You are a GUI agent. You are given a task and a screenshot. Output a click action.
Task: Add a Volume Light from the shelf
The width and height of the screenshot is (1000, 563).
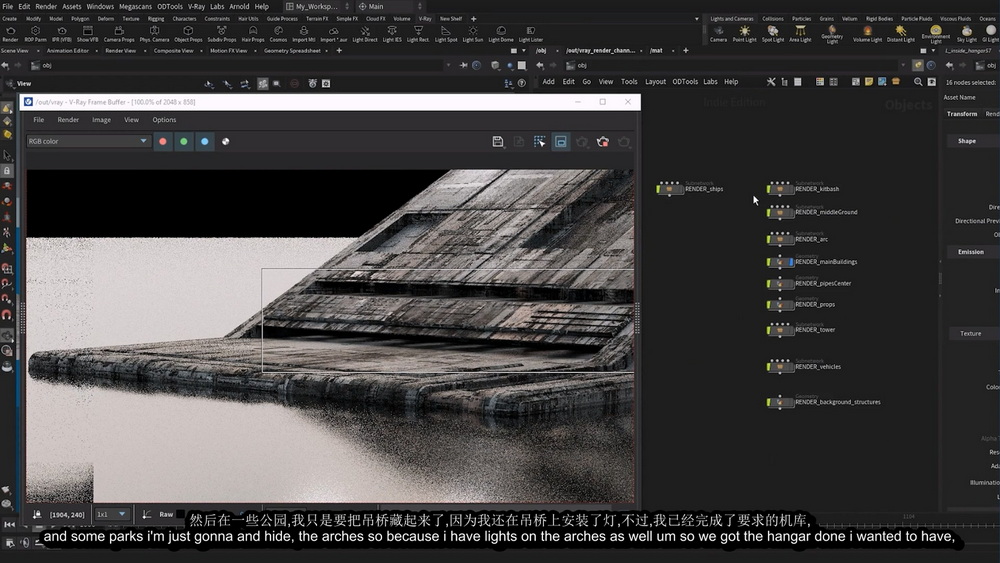(x=867, y=34)
